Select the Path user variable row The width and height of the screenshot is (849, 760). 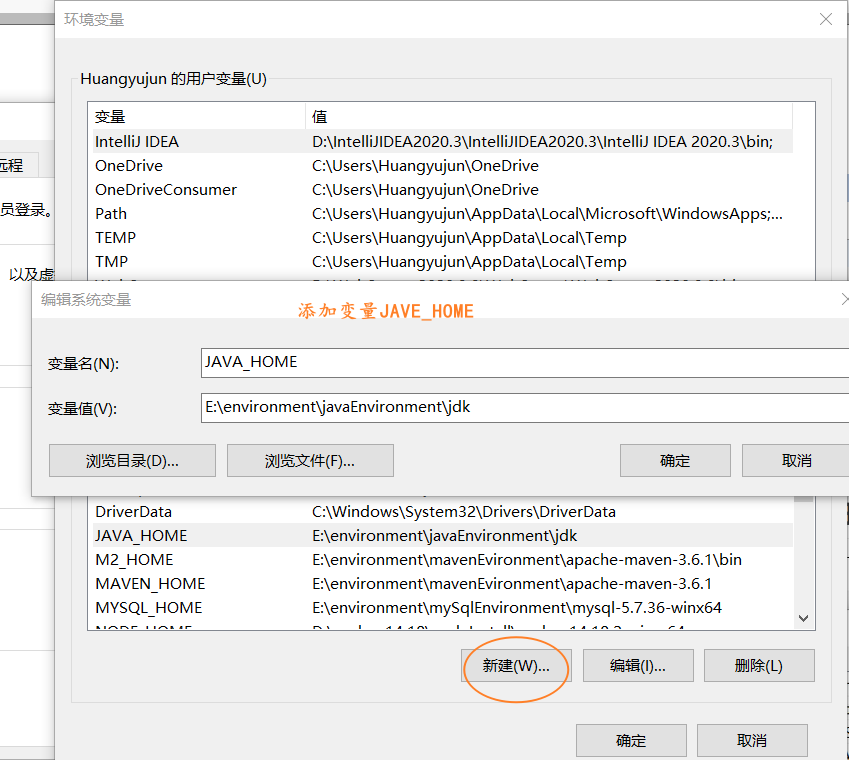click(x=442, y=214)
